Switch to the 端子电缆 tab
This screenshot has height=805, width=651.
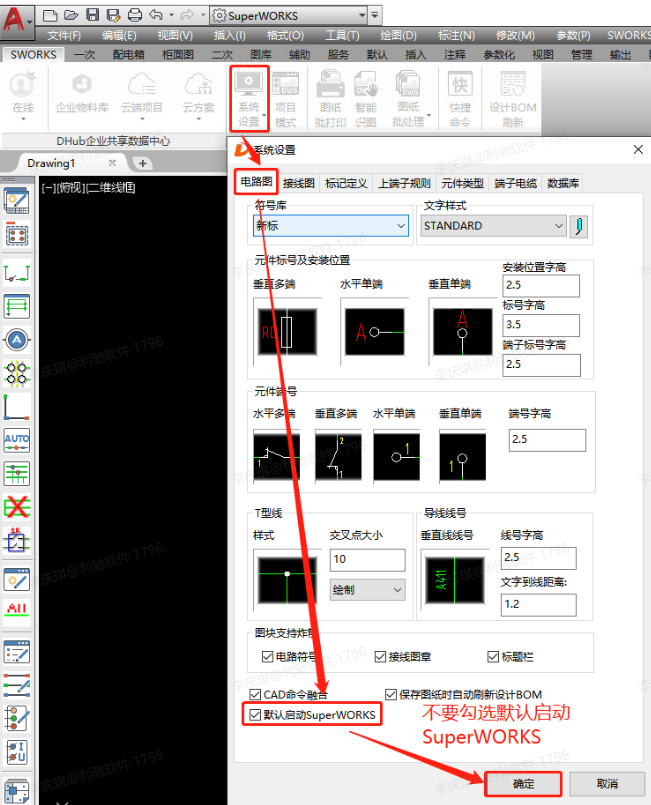[515, 183]
